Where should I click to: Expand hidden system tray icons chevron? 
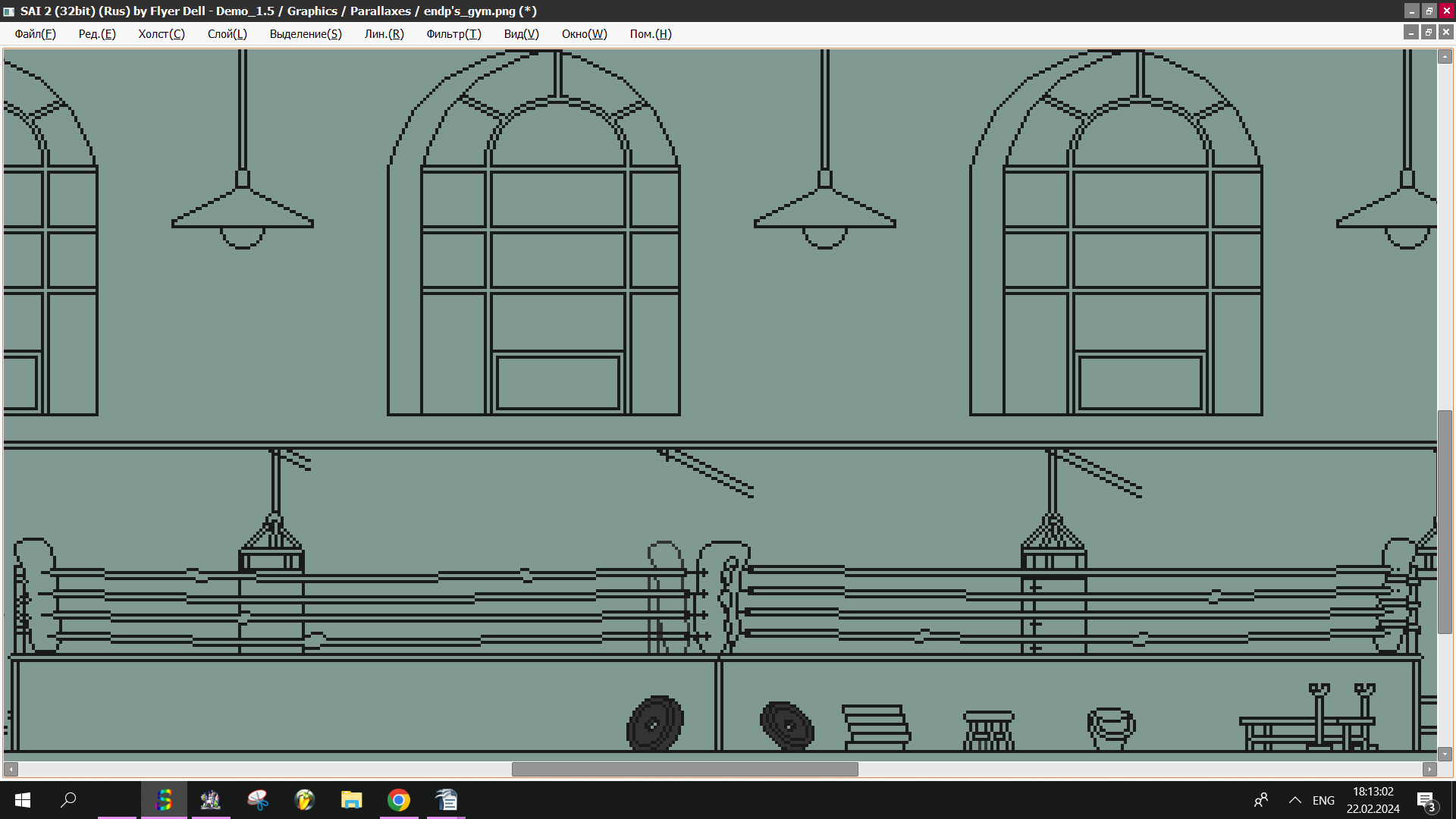[x=1294, y=800]
